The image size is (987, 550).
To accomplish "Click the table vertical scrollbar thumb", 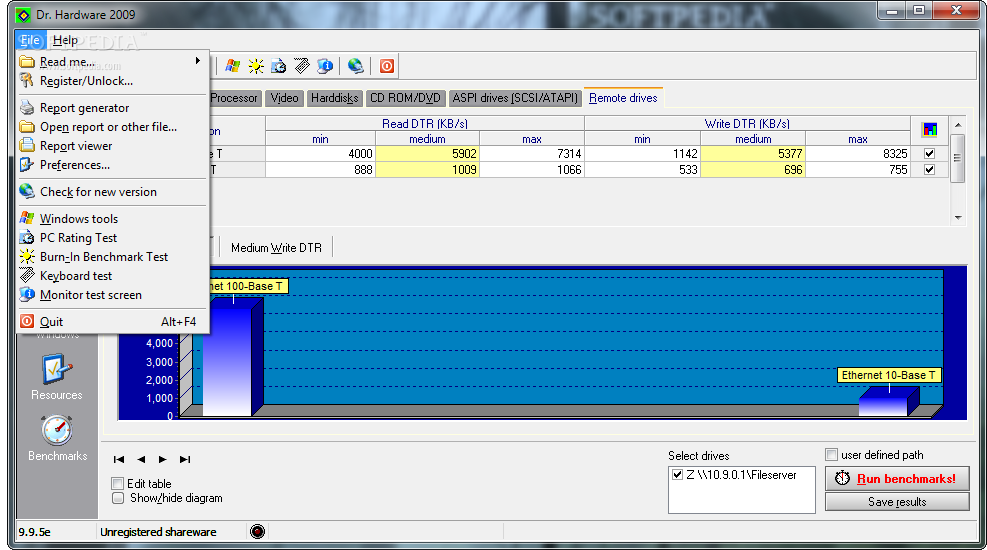I will coord(957,158).
